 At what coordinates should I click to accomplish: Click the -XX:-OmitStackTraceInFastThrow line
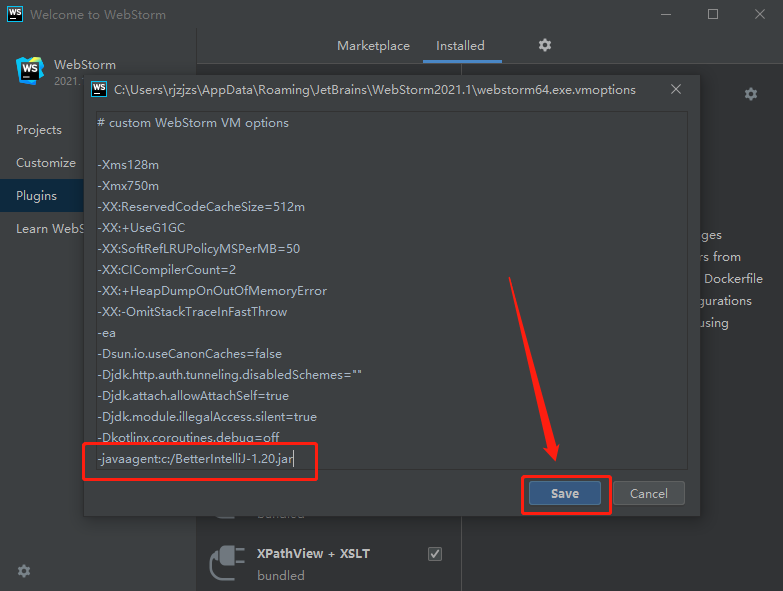pyautogui.click(x=193, y=311)
